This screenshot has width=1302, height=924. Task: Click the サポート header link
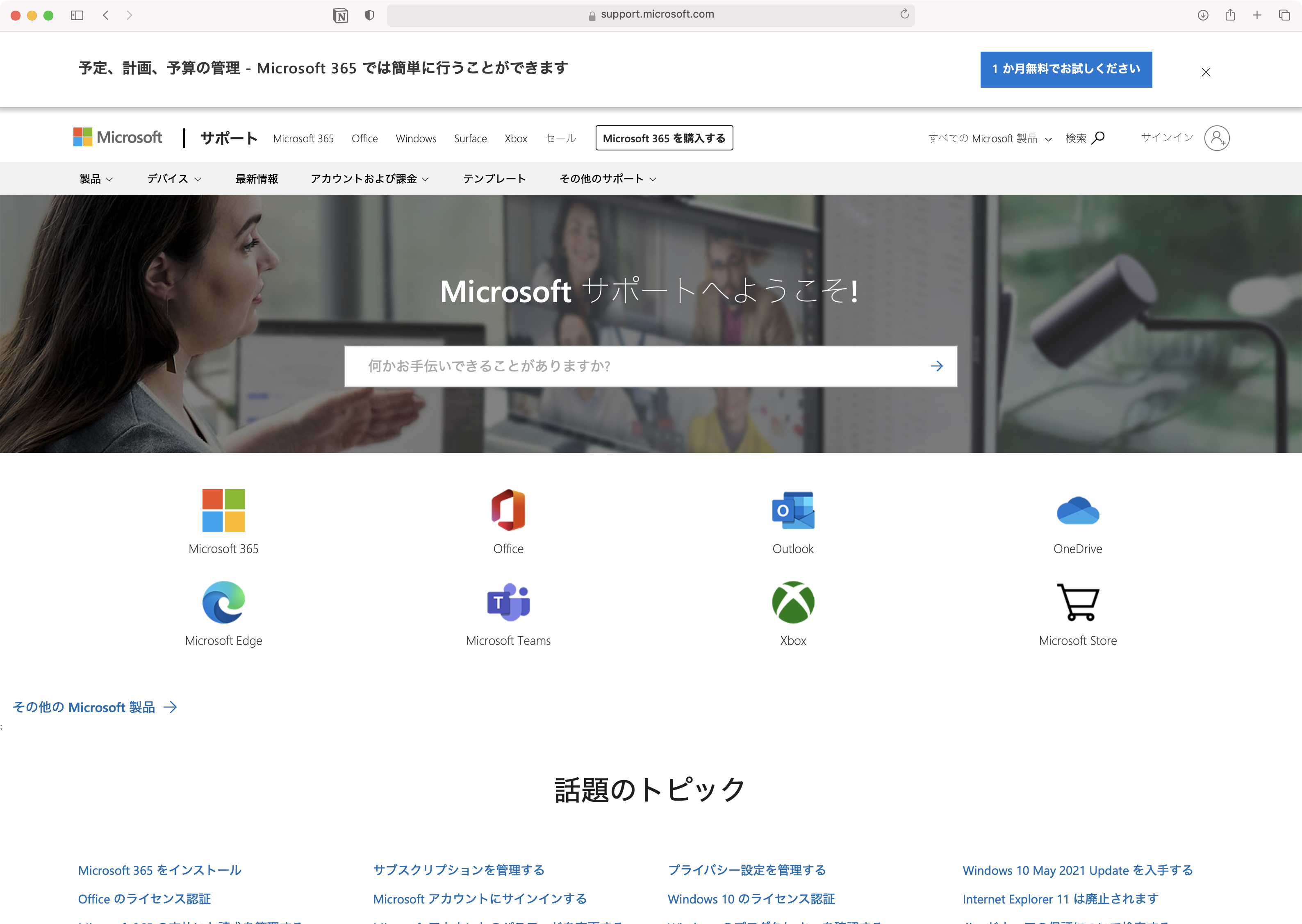(x=229, y=138)
